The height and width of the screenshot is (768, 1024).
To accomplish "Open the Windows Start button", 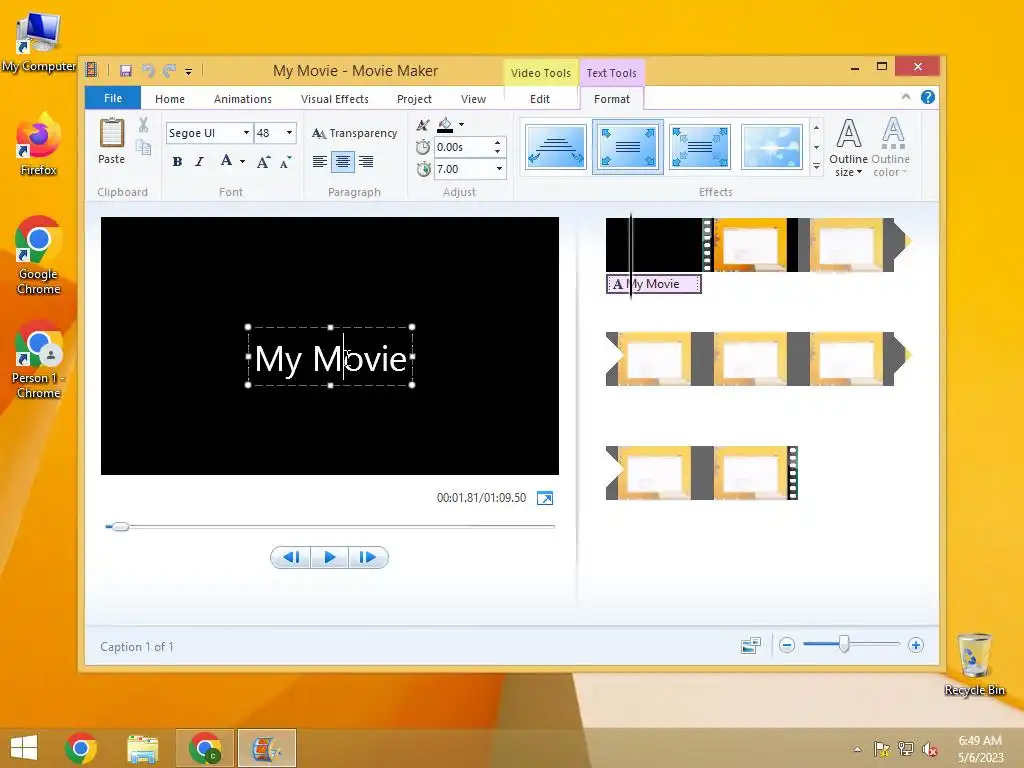I will [24, 748].
